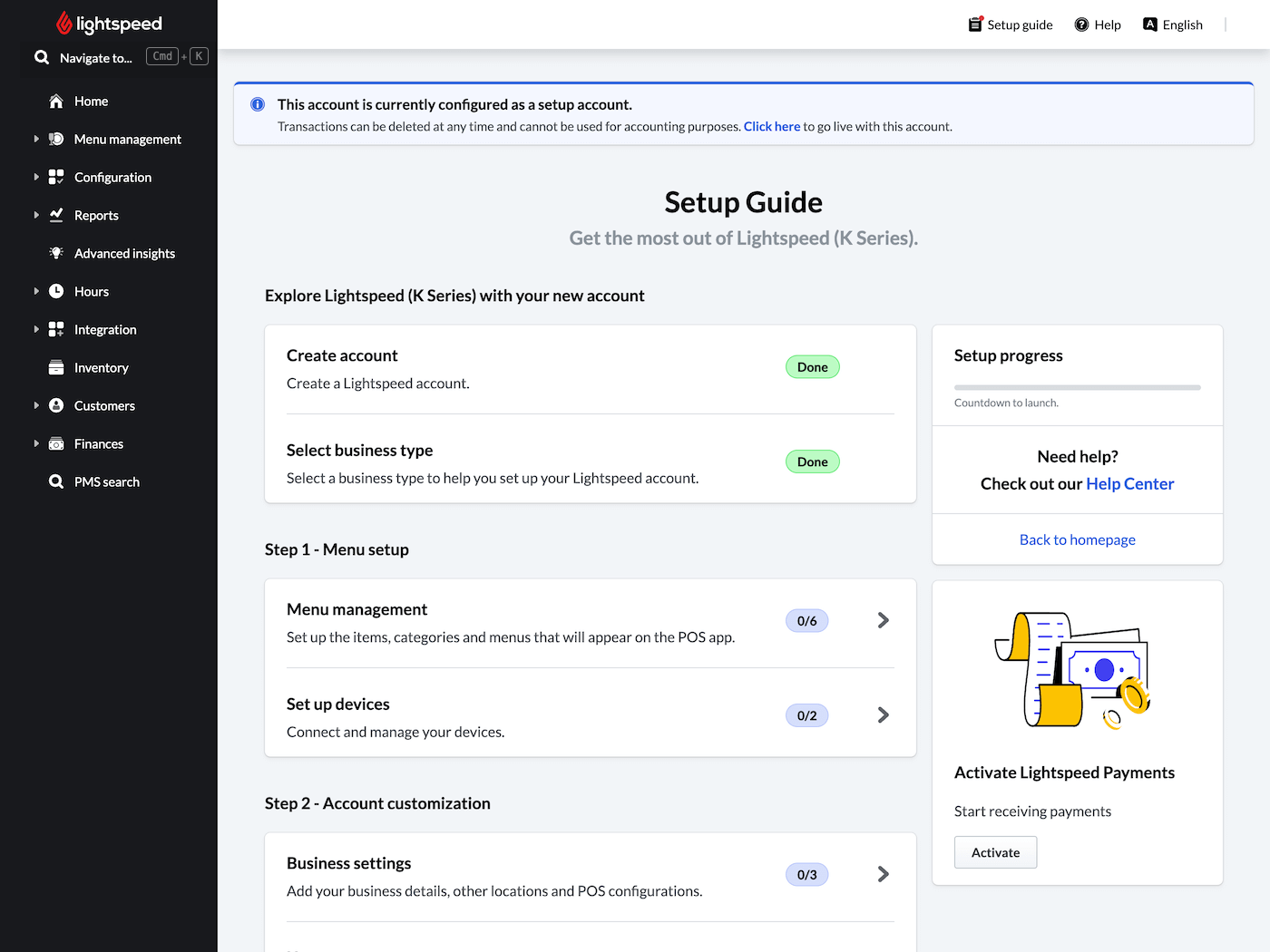
Task: Expand the Finances sidebar section
Action: click(x=34, y=443)
